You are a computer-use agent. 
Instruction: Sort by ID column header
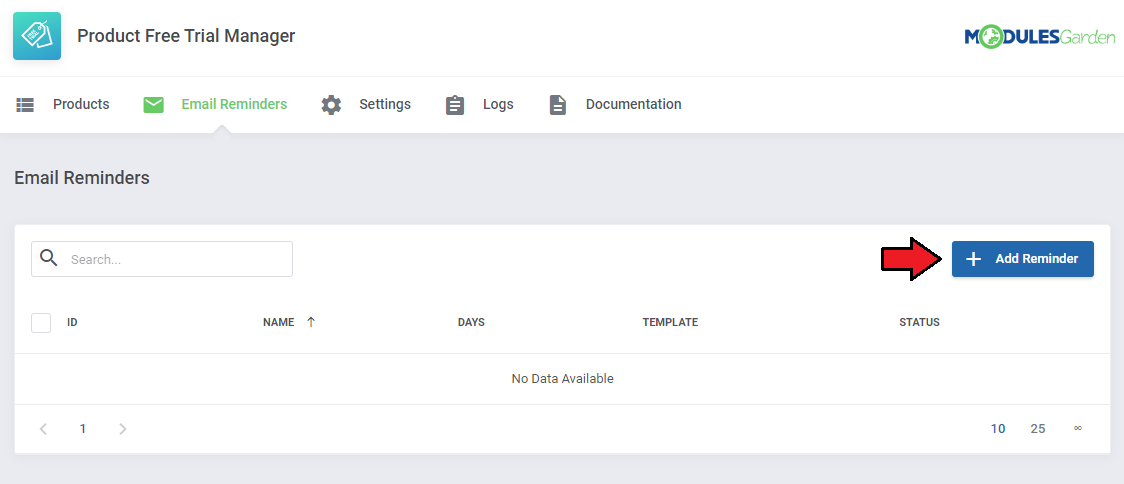click(x=72, y=322)
